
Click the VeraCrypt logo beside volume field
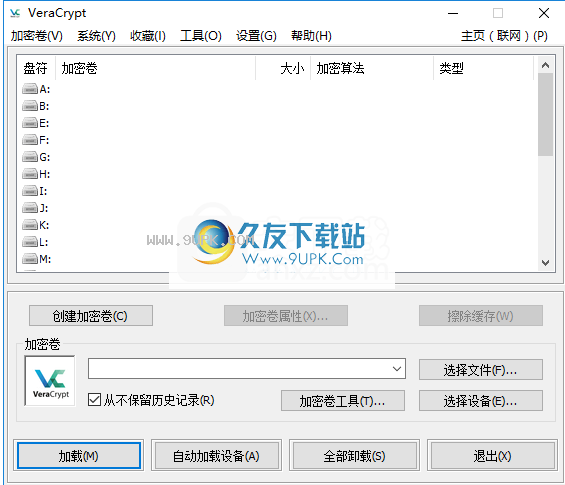(x=50, y=381)
